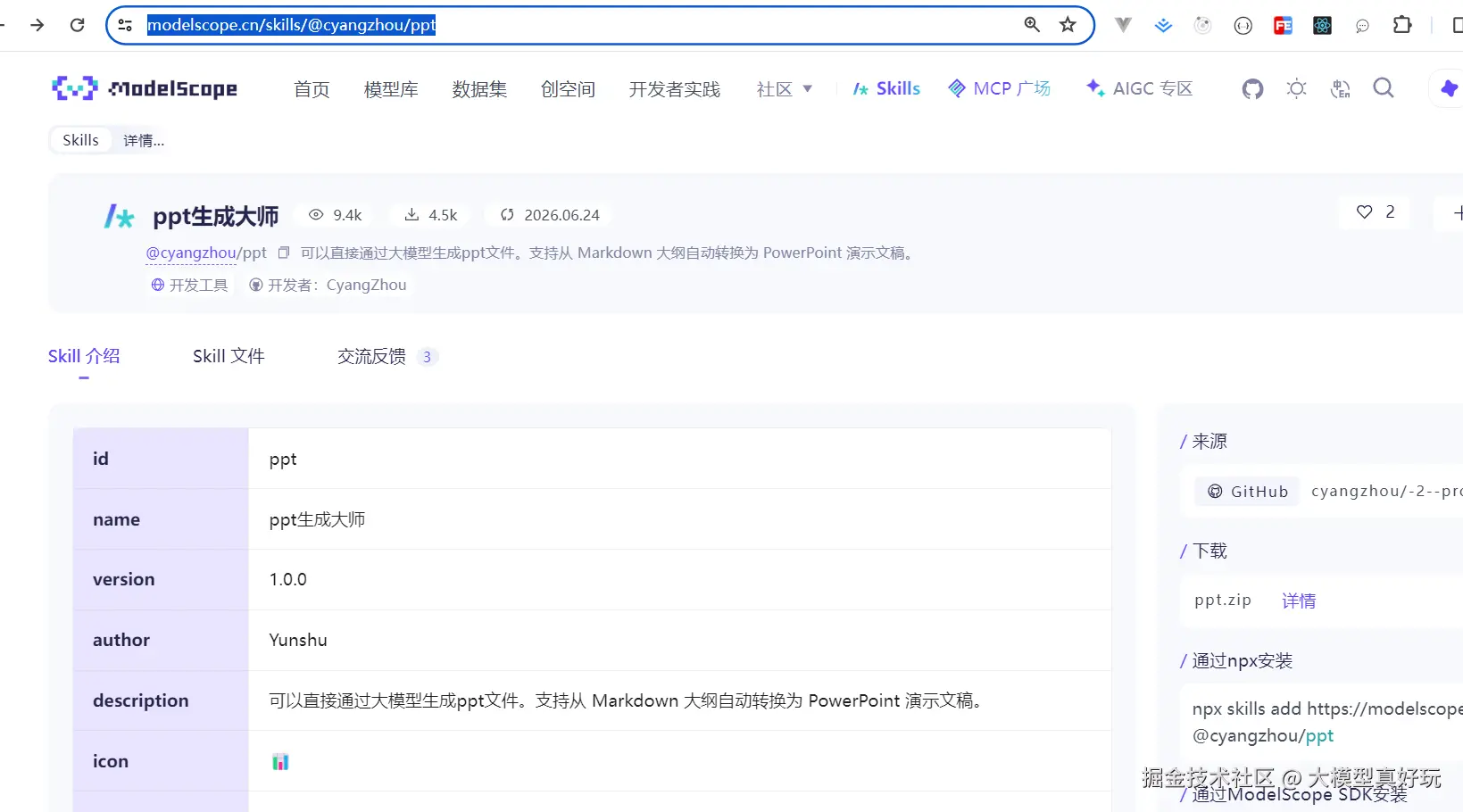1463x812 pixels.
Task: Open the cyangzhou/-2--pro source repository link
Action: (1386, 492)
